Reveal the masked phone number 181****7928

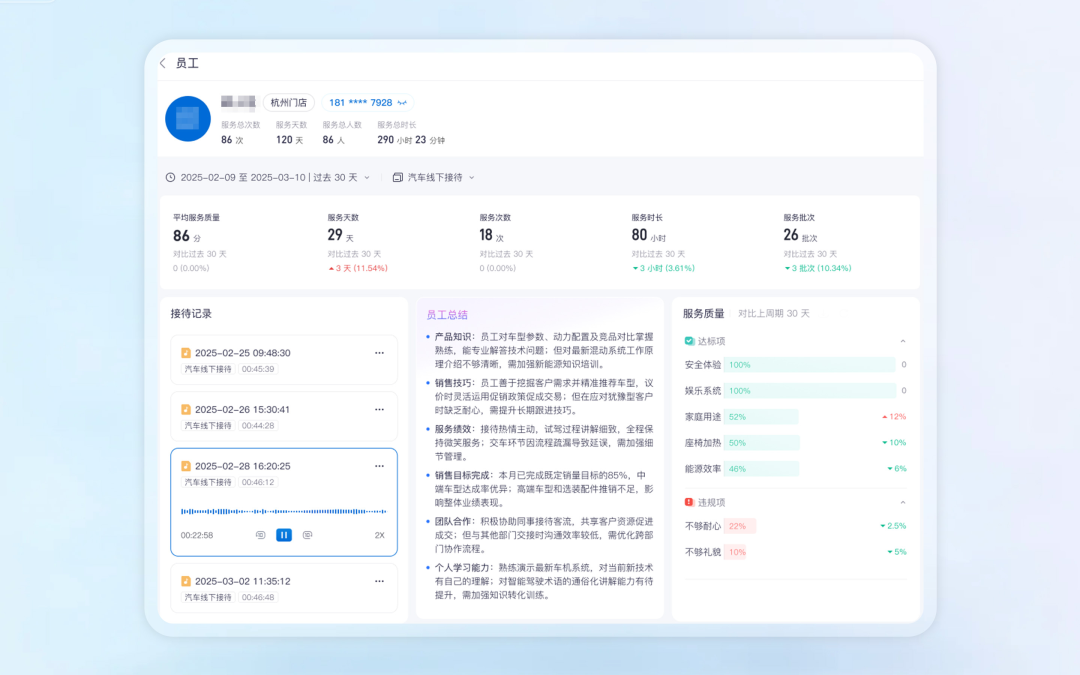pos(402,102)
